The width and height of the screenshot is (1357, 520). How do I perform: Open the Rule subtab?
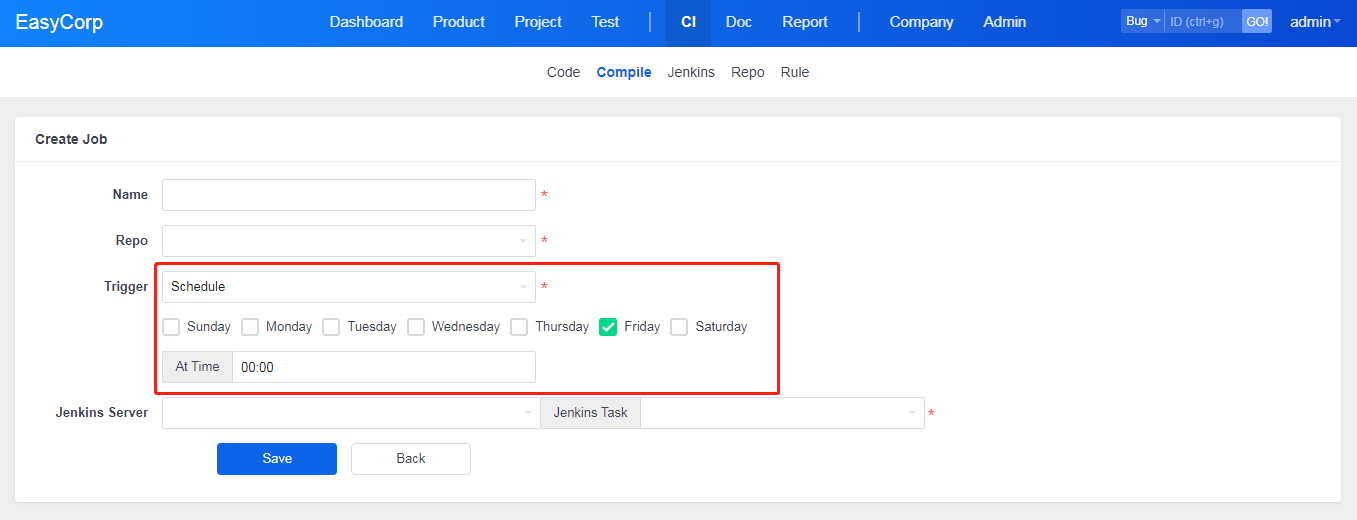[795, 72]
